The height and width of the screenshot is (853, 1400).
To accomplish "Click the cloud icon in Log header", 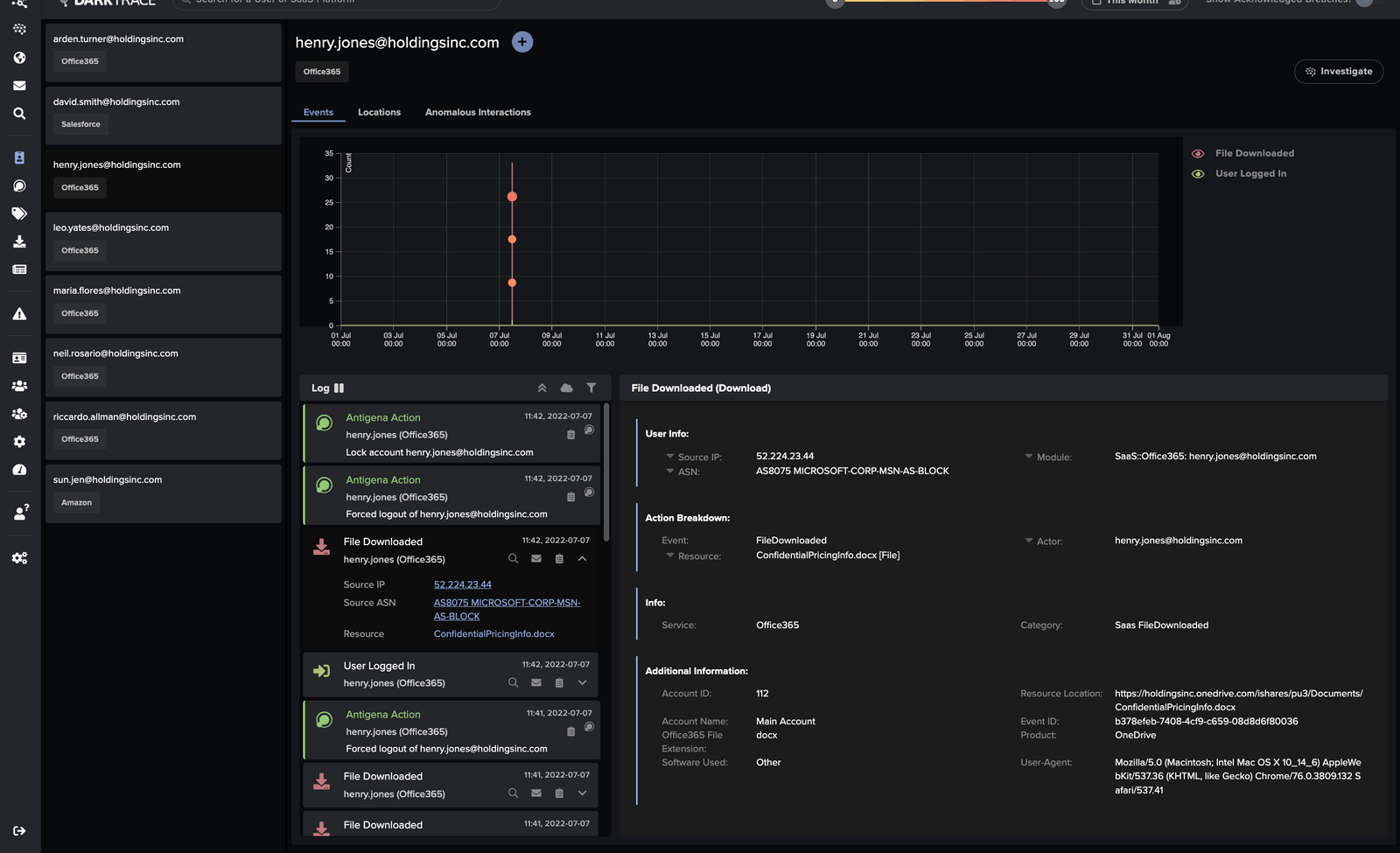I will click(x=566, y=388).
